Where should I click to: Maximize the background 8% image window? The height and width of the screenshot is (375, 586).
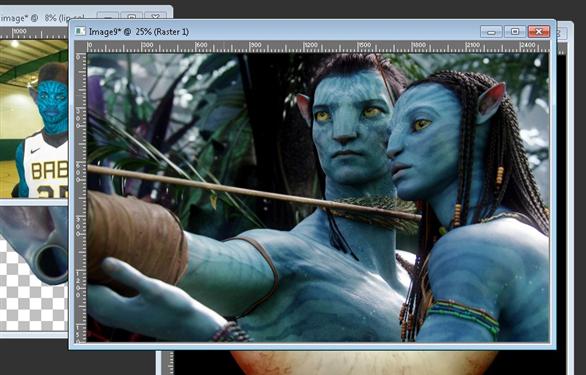pyautogui.click(x=132, y=17)
